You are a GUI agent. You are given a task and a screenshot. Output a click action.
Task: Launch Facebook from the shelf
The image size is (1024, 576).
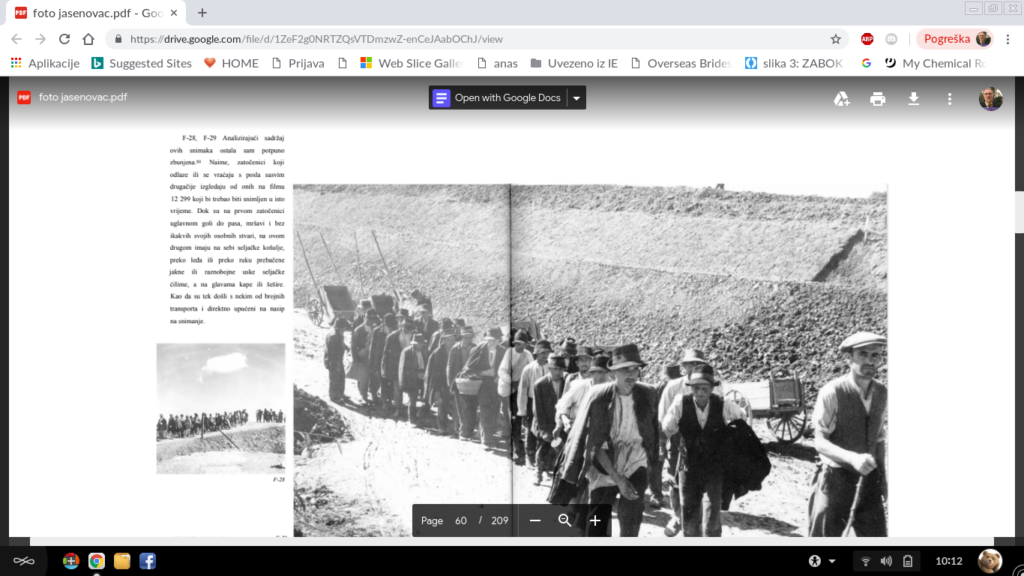[147, 561]
